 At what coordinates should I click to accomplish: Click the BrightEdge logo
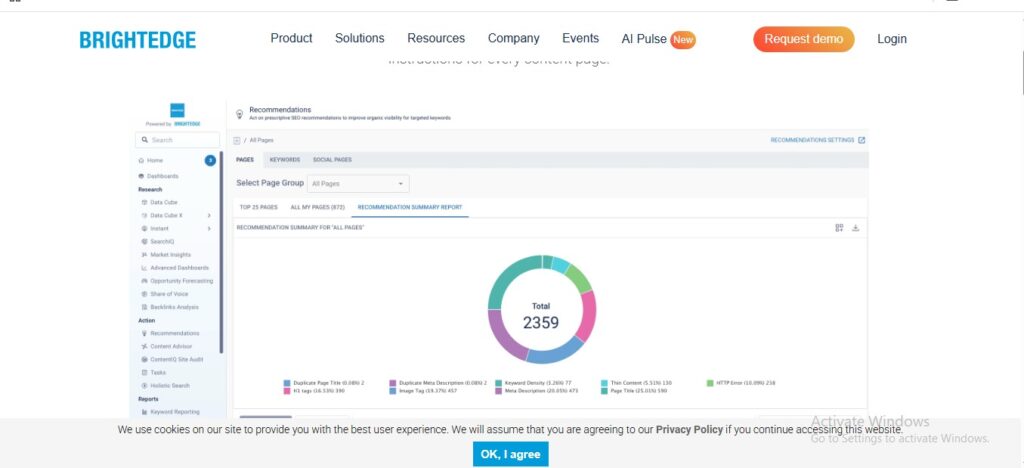138,40
